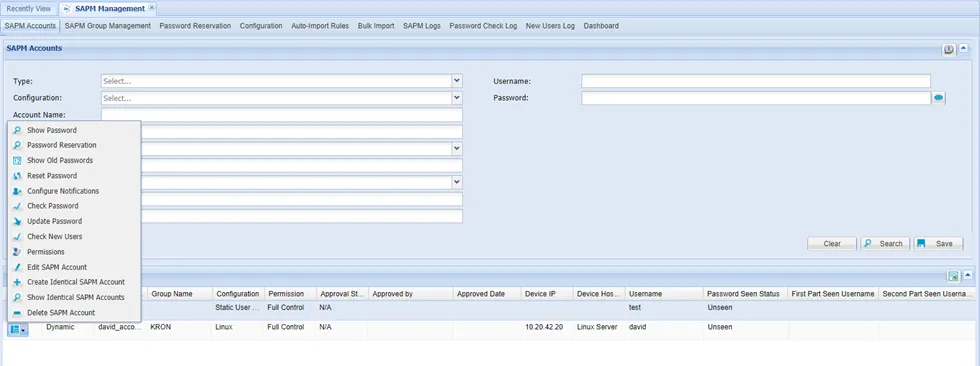The image size is (980, 366).
Task: Collapse the SAPM Accounts search panel
Action: tap(964, 49)
